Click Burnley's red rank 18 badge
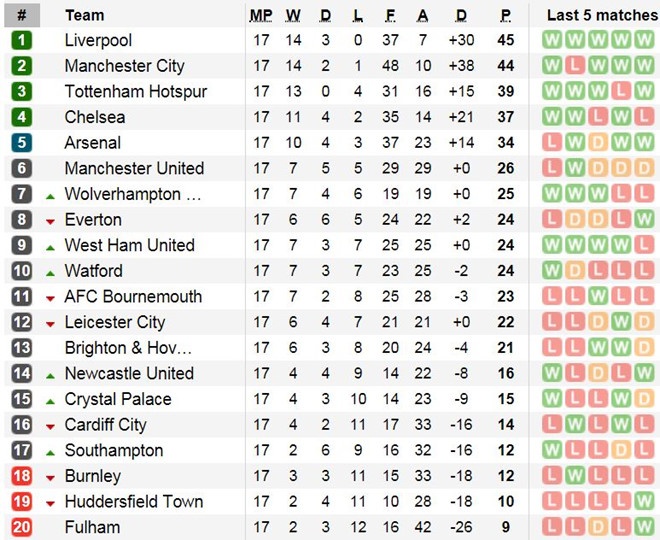The width and height of the screenshot is (660, 540). (x=22, y=476)
